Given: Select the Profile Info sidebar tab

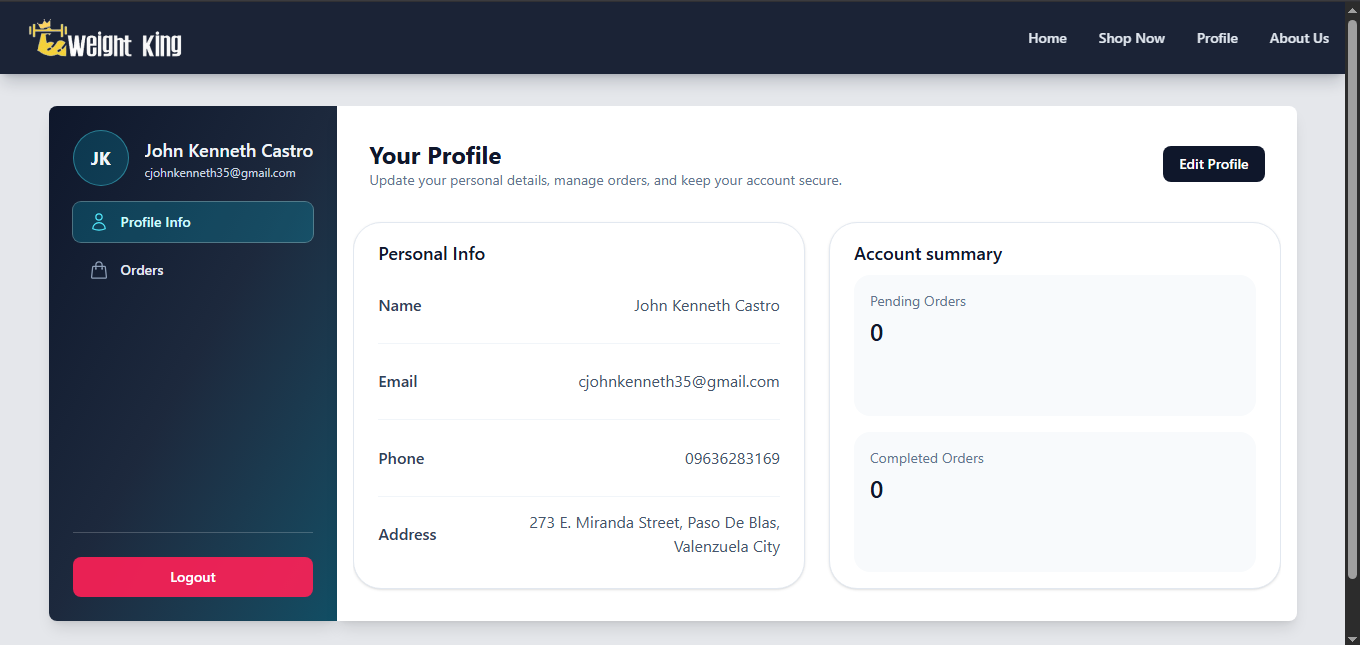Looking at the screenshot, I should pos(193,222).
